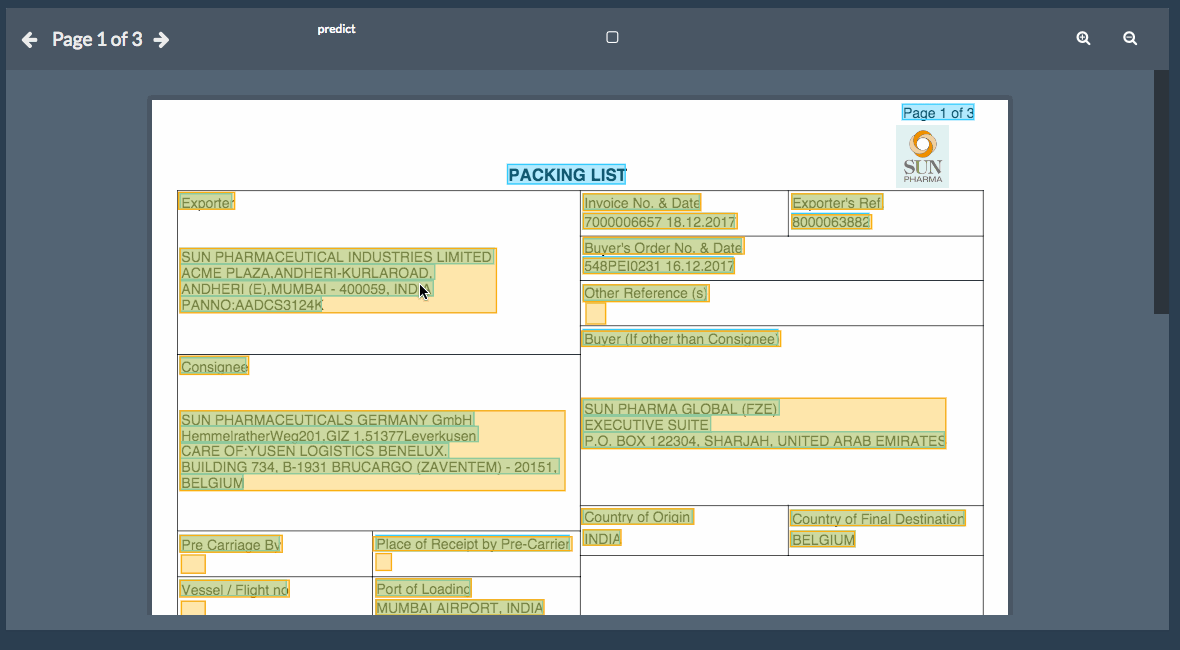This screenshot has height=650, width=1180.
Task: Click the zoom in magnifier icon
Action: 1083,38
